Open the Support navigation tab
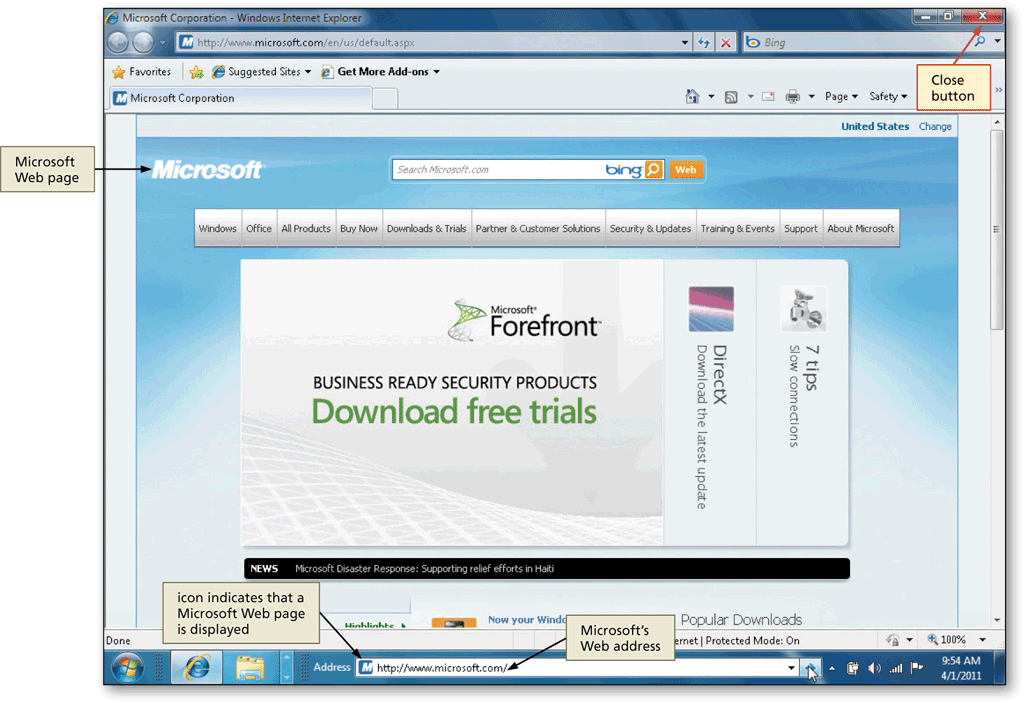This screenshot has height=703, width=1024. (x=801, y=229)
